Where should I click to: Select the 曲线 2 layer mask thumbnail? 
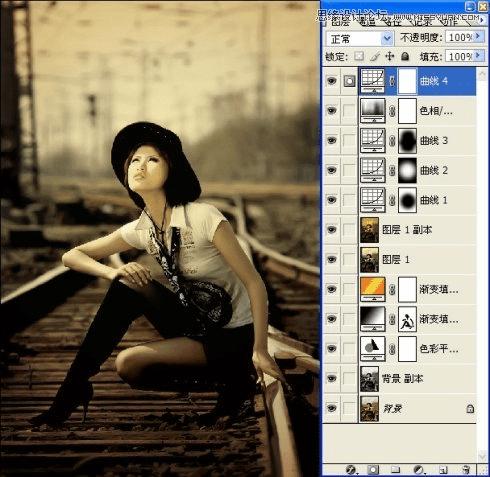point(407,170)
